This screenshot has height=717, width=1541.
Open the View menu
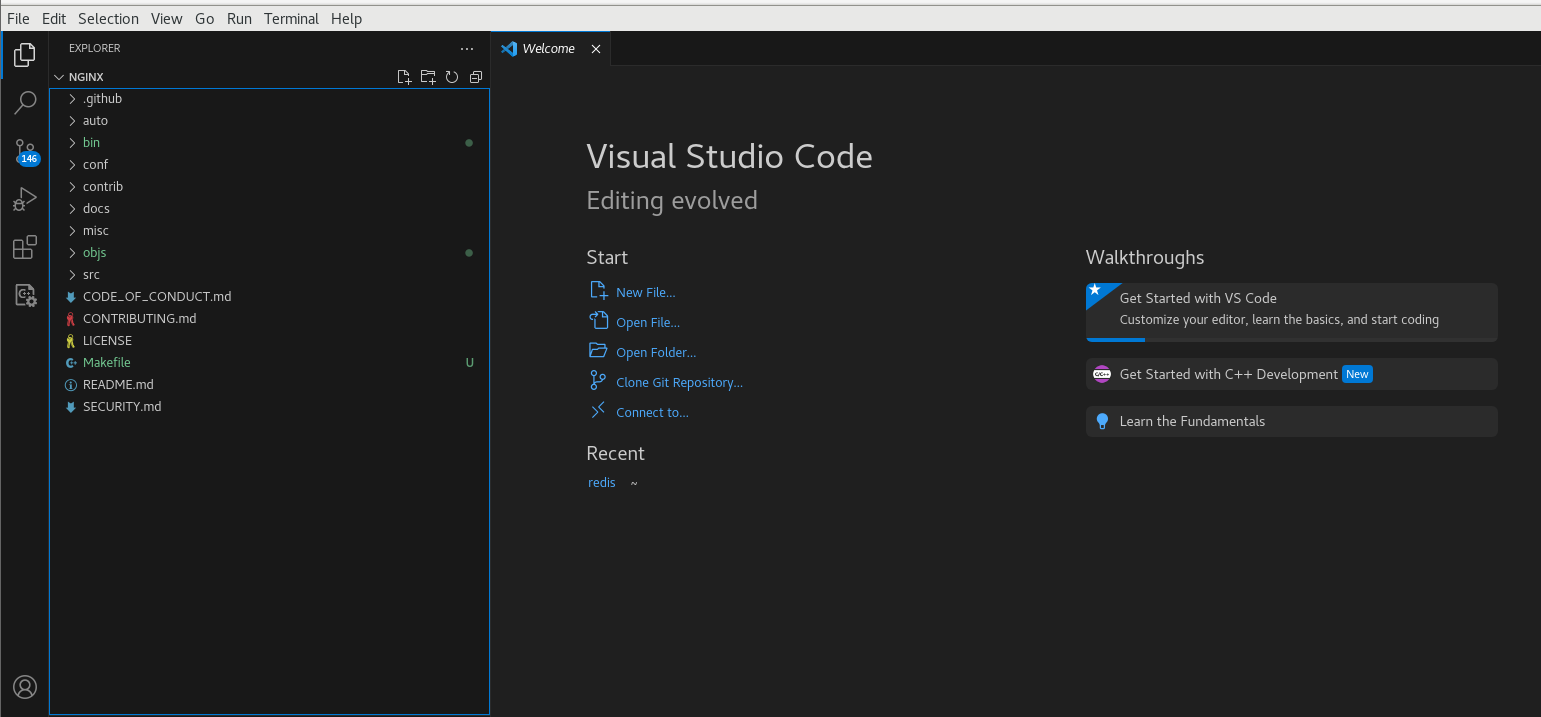point(167,18)
